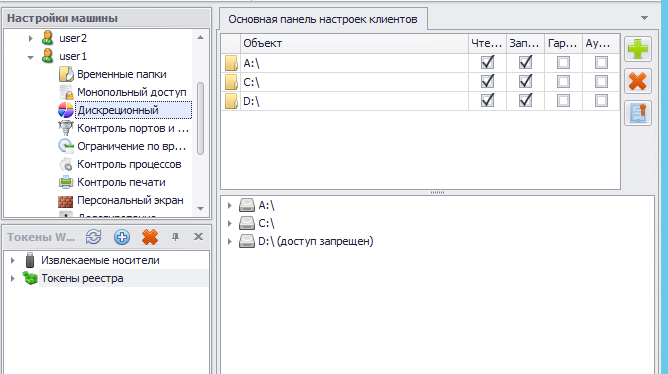Click the Гар... column header

(x=563, y=43)
